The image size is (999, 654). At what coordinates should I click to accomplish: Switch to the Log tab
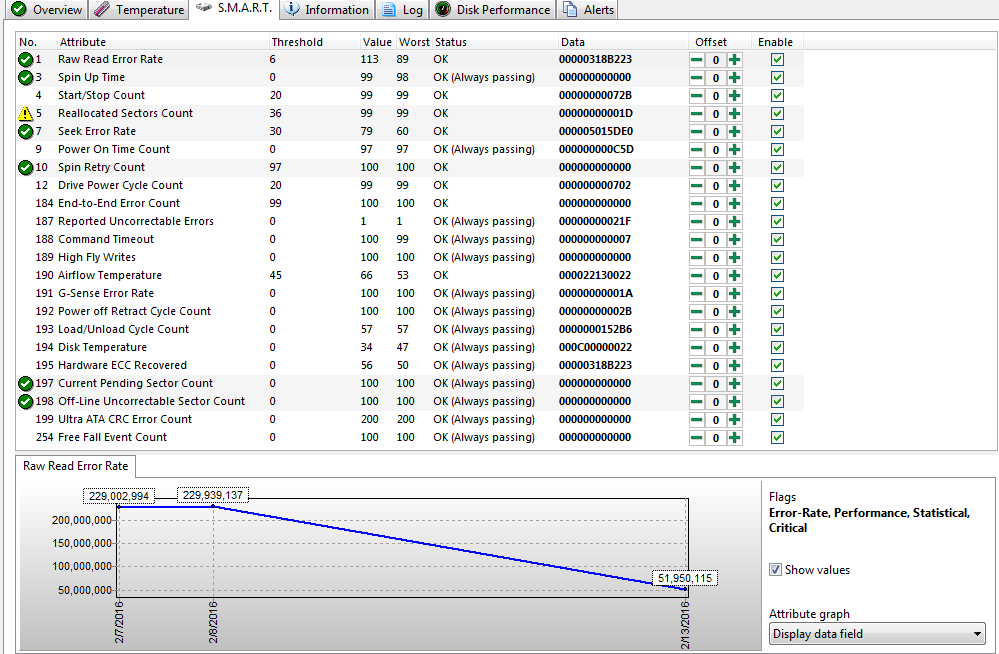pos(403,10)
